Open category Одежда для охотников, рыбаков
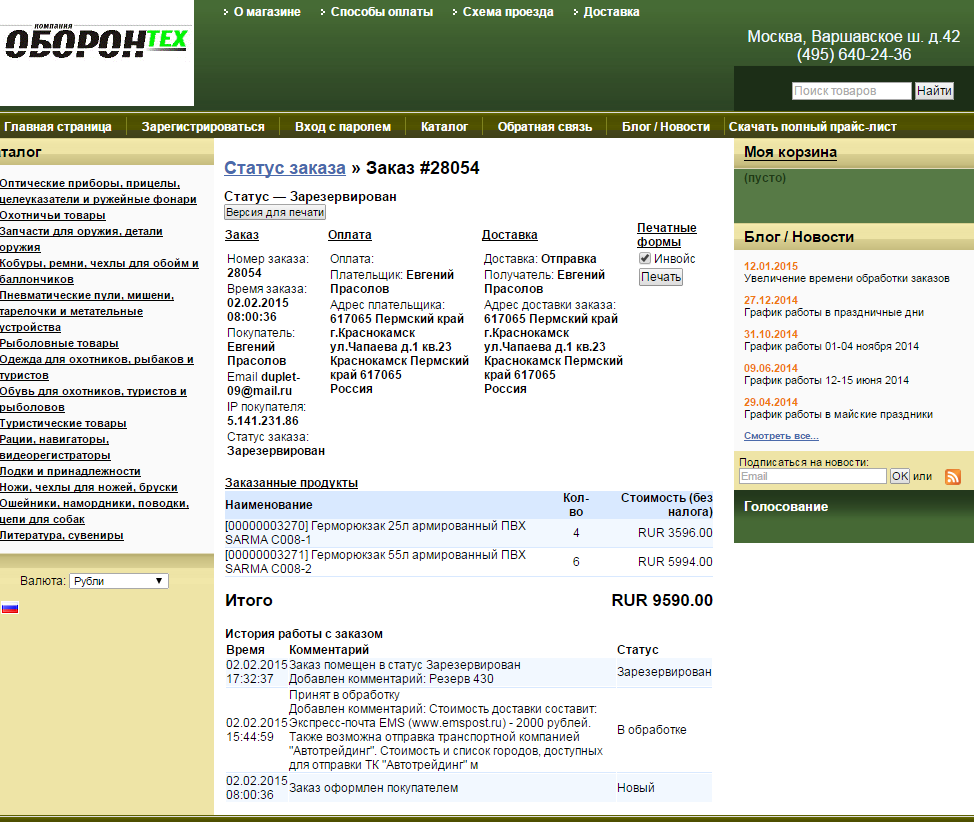 tap(97, 367)
